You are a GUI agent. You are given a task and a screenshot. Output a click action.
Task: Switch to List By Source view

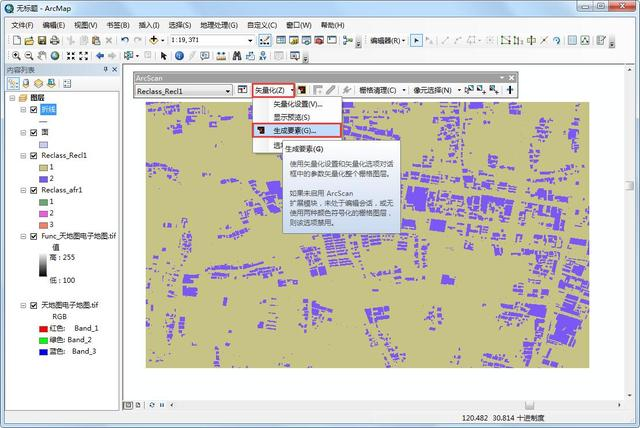point(26,84)
